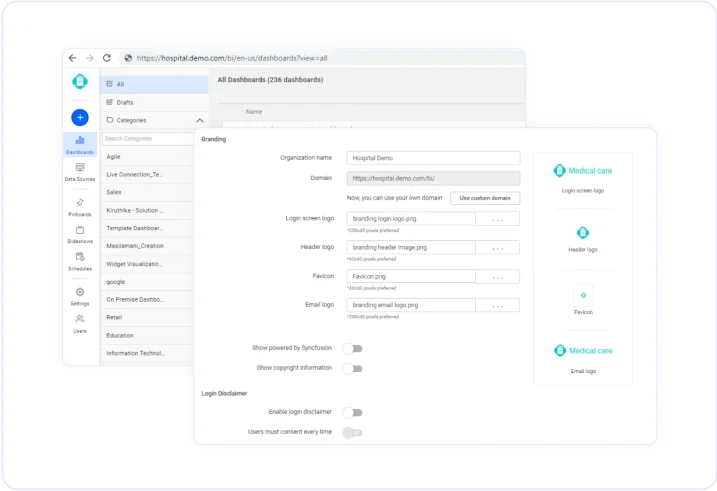Open Schedules in sidebar
717x491 pixels.
tap(80, 262)
